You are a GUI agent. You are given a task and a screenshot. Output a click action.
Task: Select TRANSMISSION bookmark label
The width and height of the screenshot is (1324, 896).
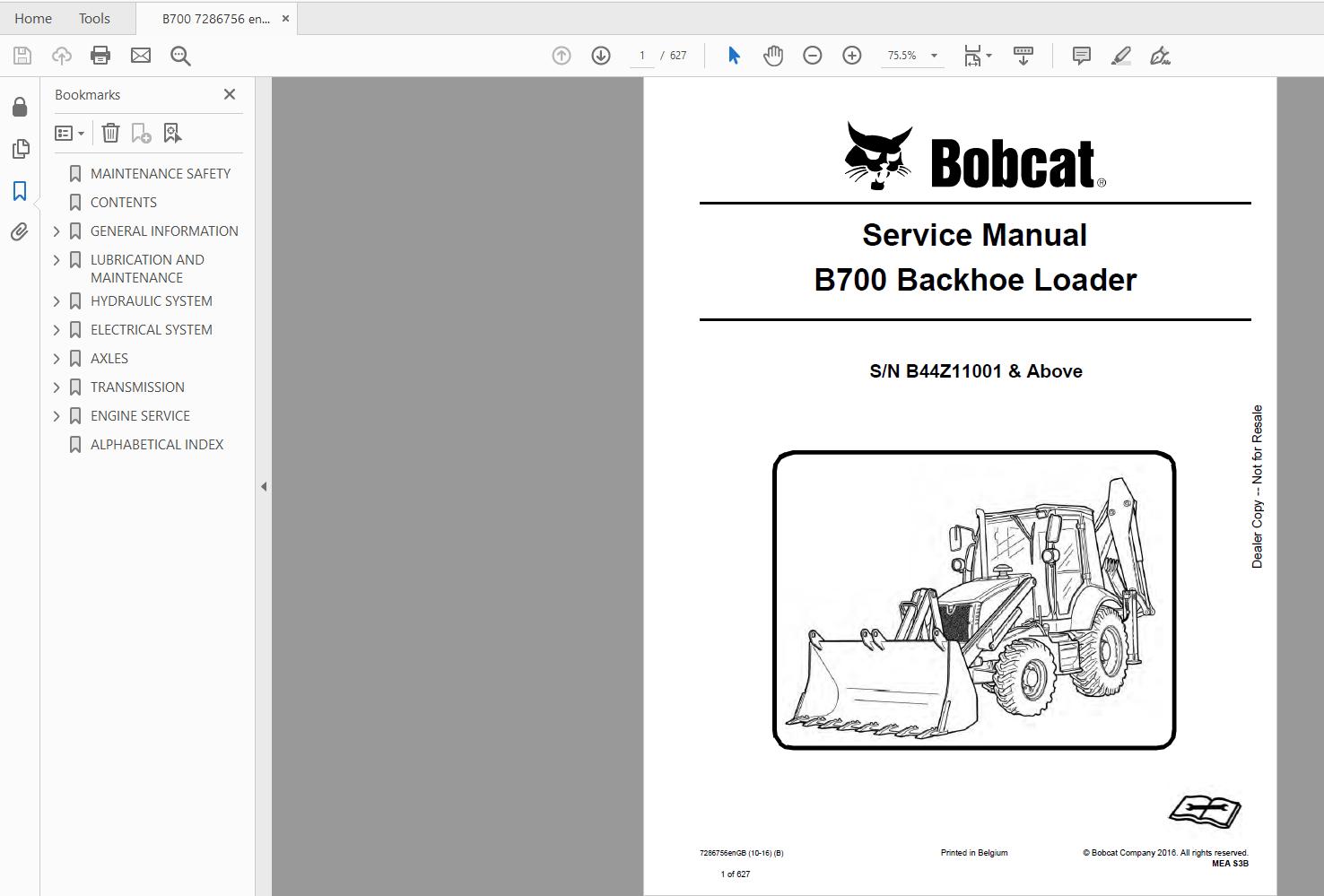137,387
